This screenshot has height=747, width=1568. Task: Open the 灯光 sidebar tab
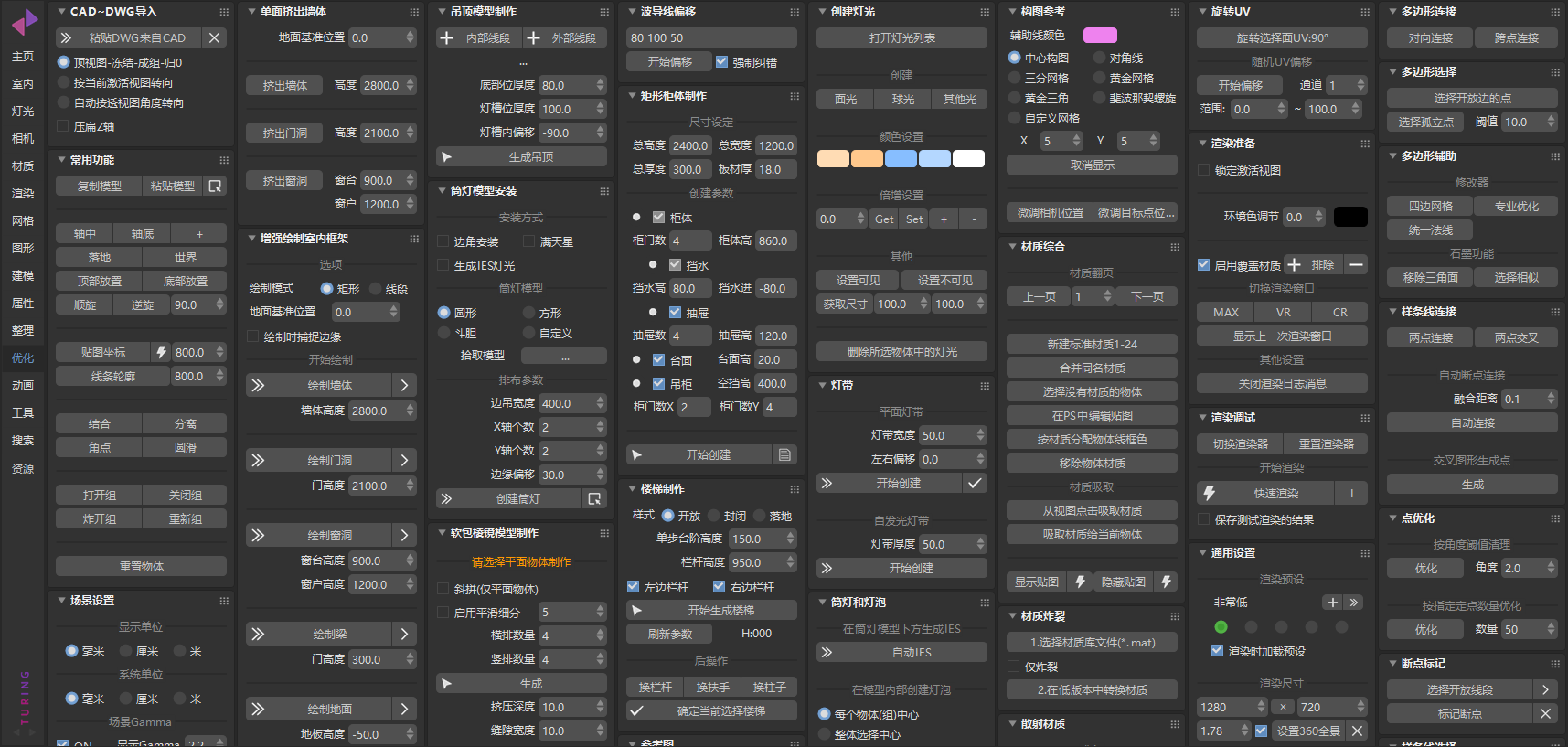click(23, 112)
